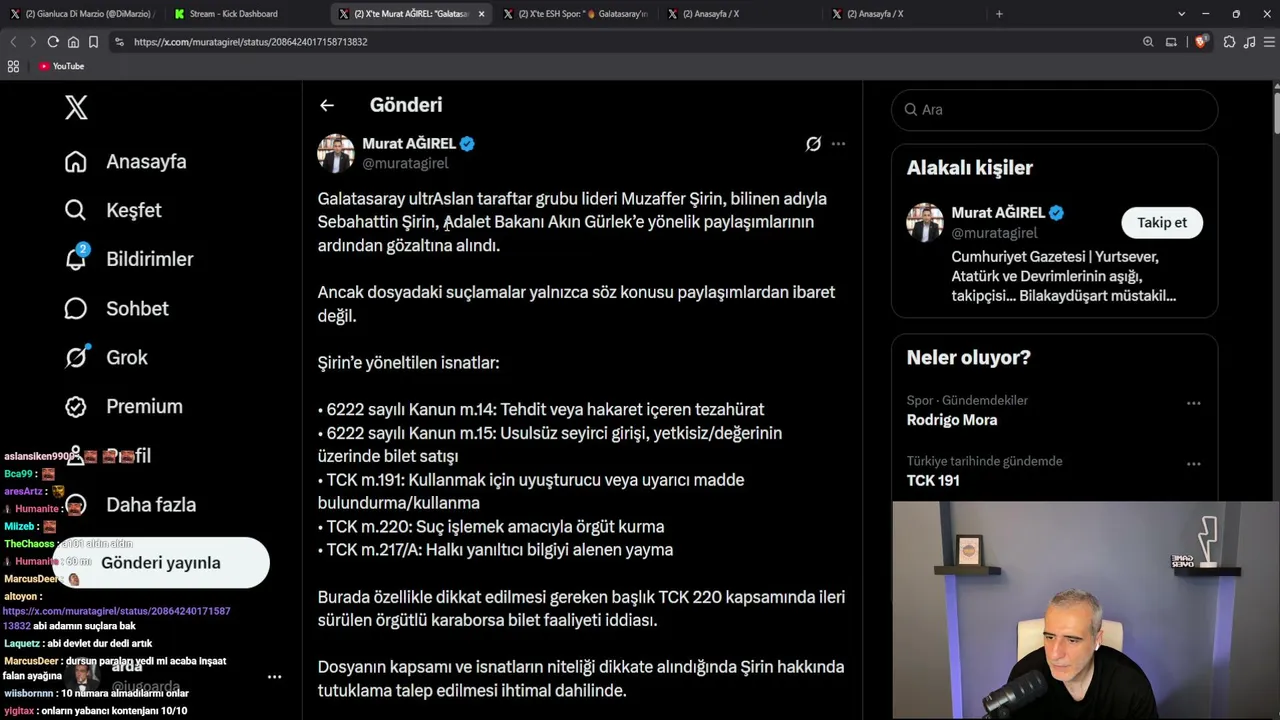Click the Ara search field
Viewport: 1280px width, 720px height.
point(1054,110)
